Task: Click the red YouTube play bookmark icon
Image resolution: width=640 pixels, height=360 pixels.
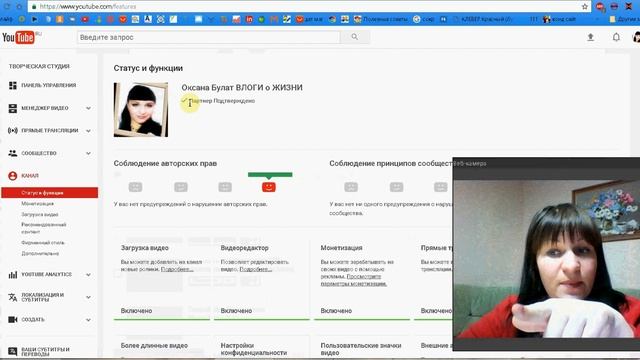Action: (85, 19)
